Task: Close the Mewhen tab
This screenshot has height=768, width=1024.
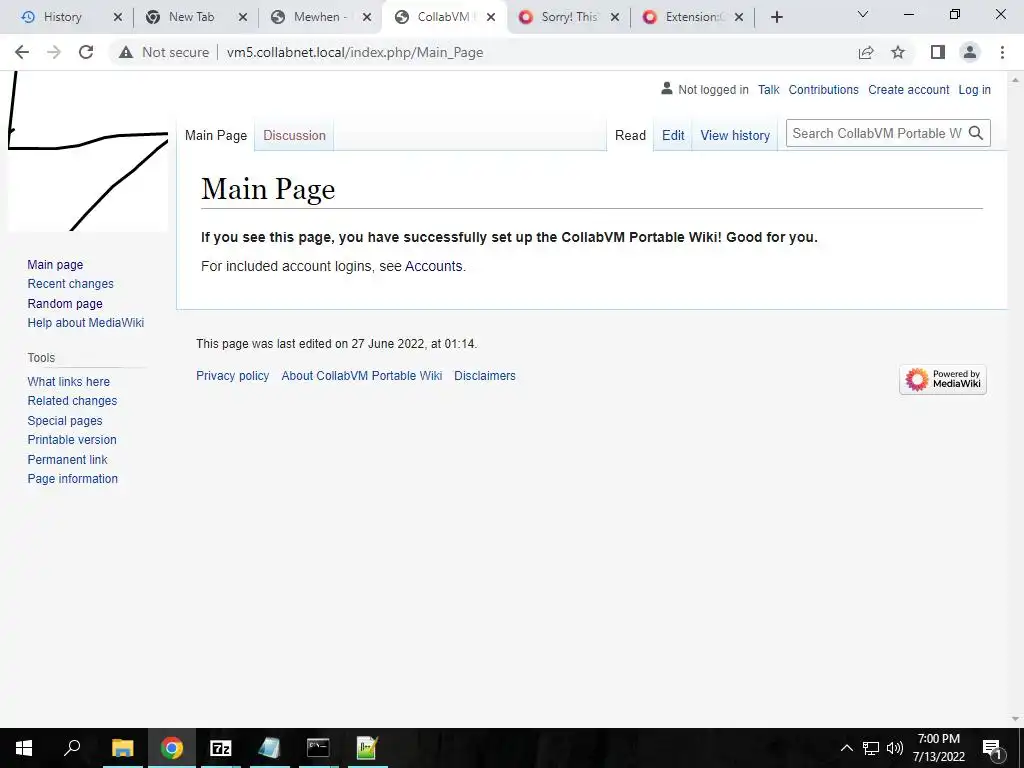Action: 367,17
